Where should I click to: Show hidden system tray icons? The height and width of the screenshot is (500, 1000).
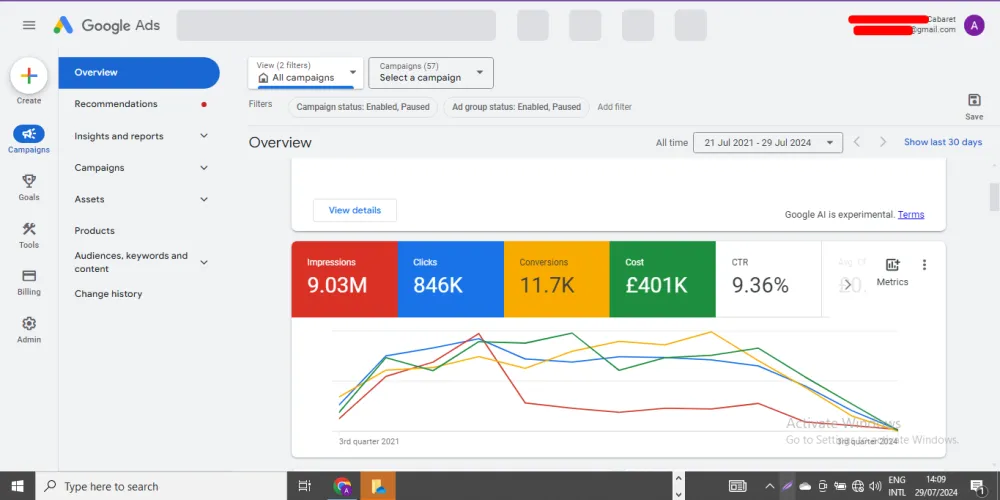click(x=770, y=486)
